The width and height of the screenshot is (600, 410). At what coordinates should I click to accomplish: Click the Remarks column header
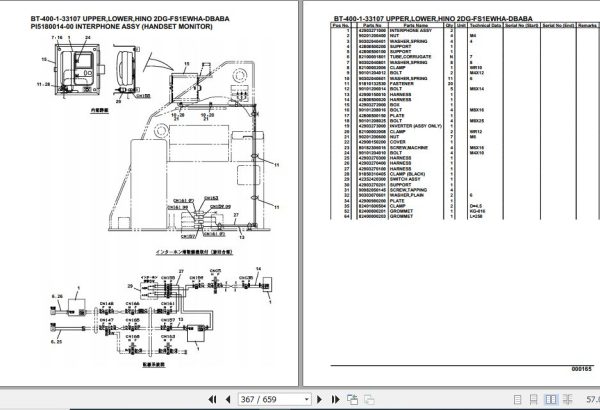click(588, 25)
